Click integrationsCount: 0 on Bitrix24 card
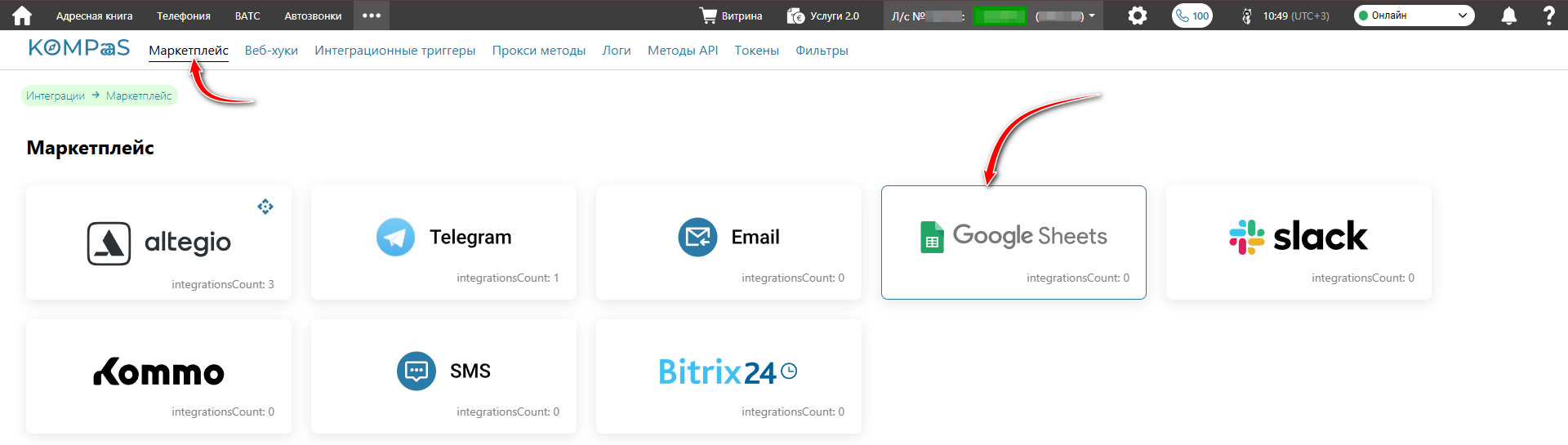This screenshot has width=1568, height=445. tap(793, 412)
